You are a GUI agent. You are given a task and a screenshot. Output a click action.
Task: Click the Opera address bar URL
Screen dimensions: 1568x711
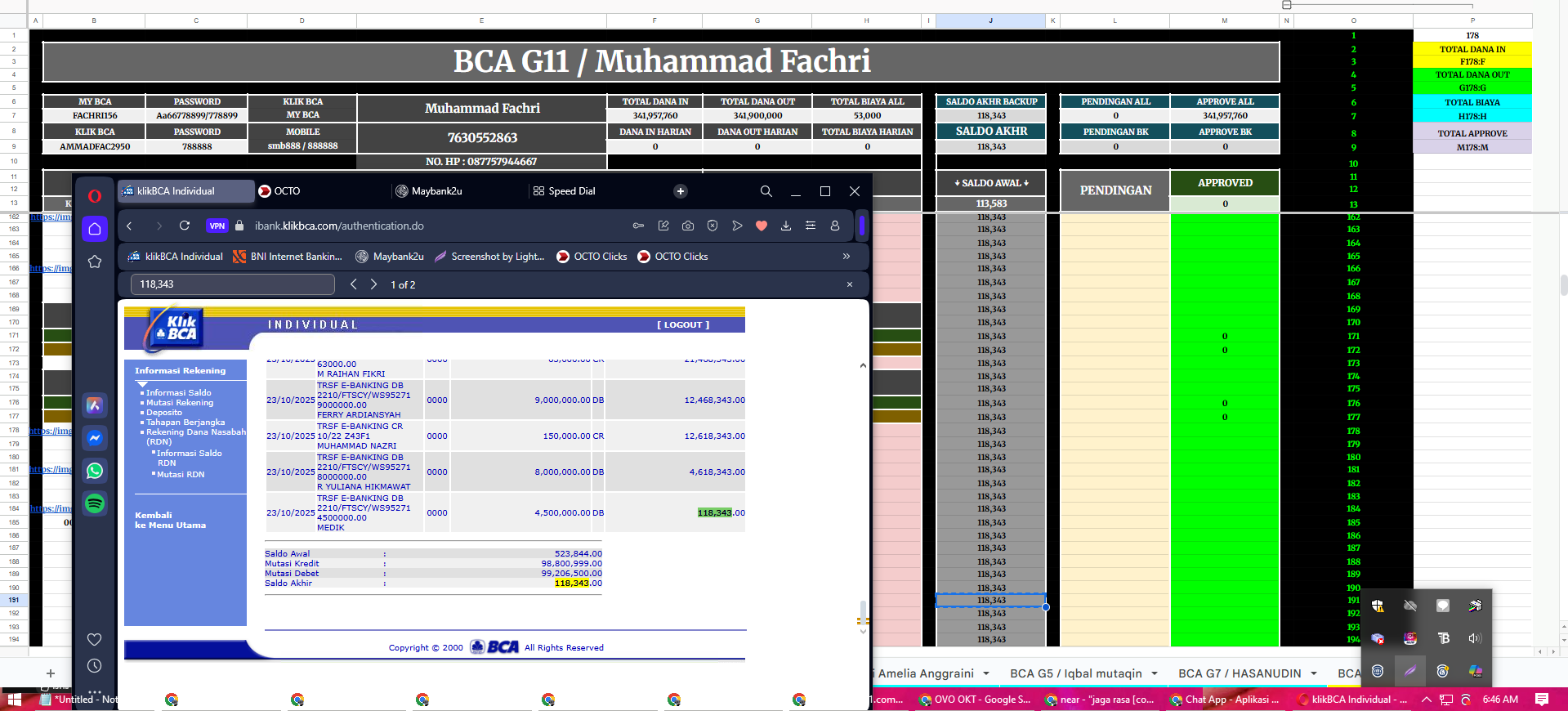[x=339, y=226]
